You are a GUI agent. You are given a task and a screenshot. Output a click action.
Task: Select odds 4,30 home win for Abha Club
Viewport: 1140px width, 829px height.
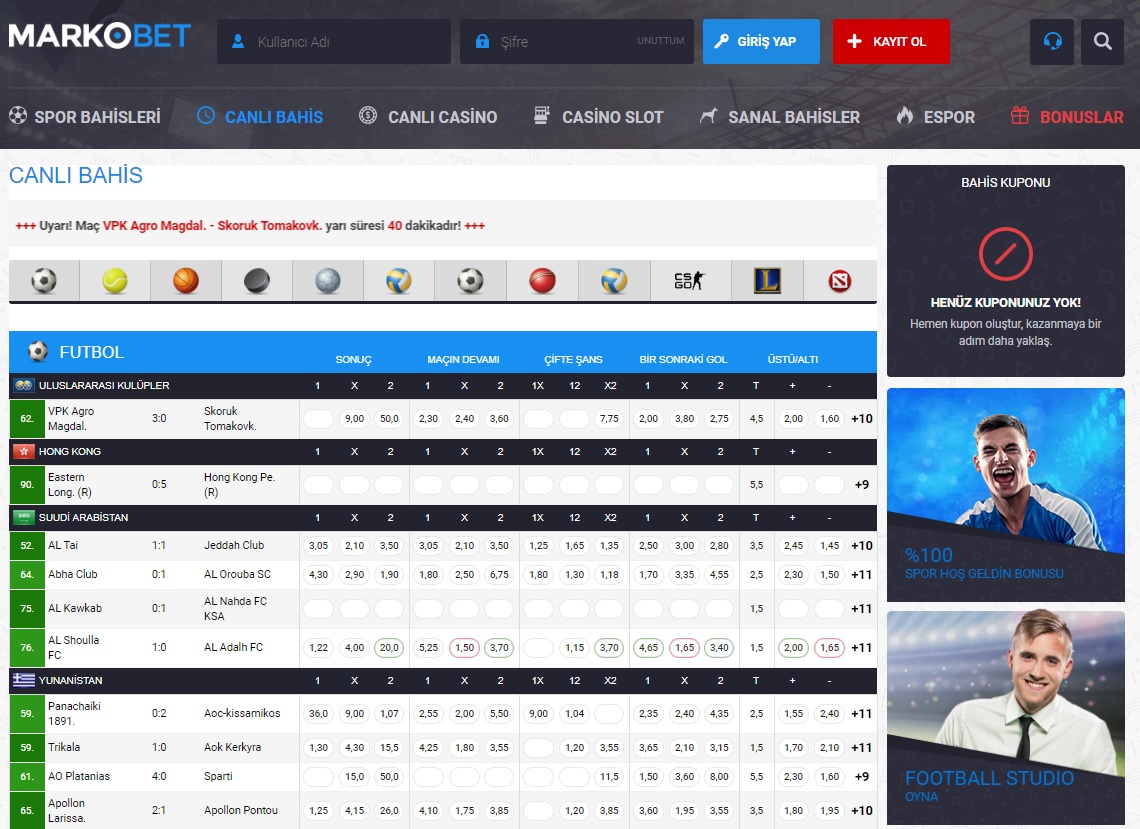(318, 574)
